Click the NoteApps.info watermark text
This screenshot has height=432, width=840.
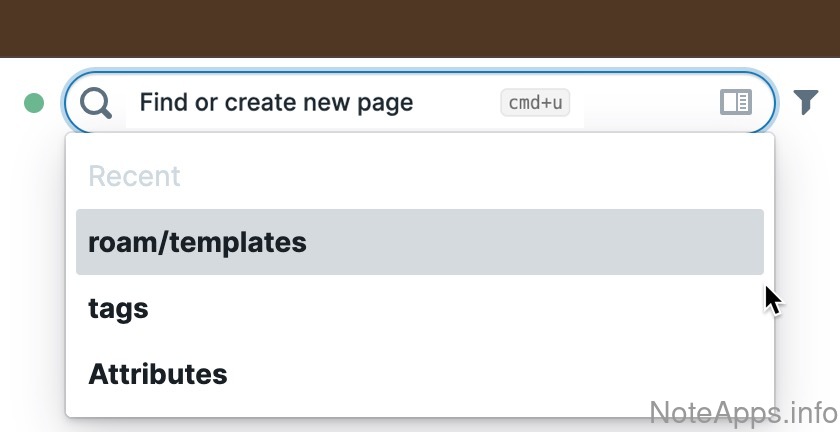tap(742, 411)
